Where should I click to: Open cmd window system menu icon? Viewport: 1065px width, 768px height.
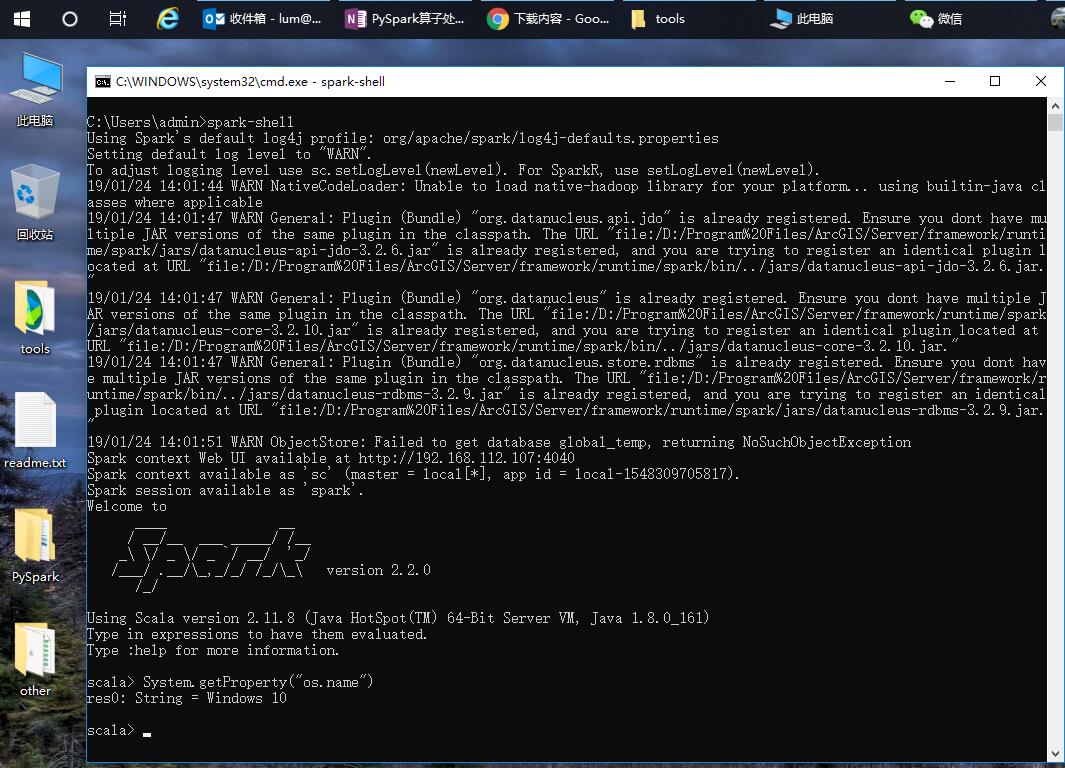point(103,81)
